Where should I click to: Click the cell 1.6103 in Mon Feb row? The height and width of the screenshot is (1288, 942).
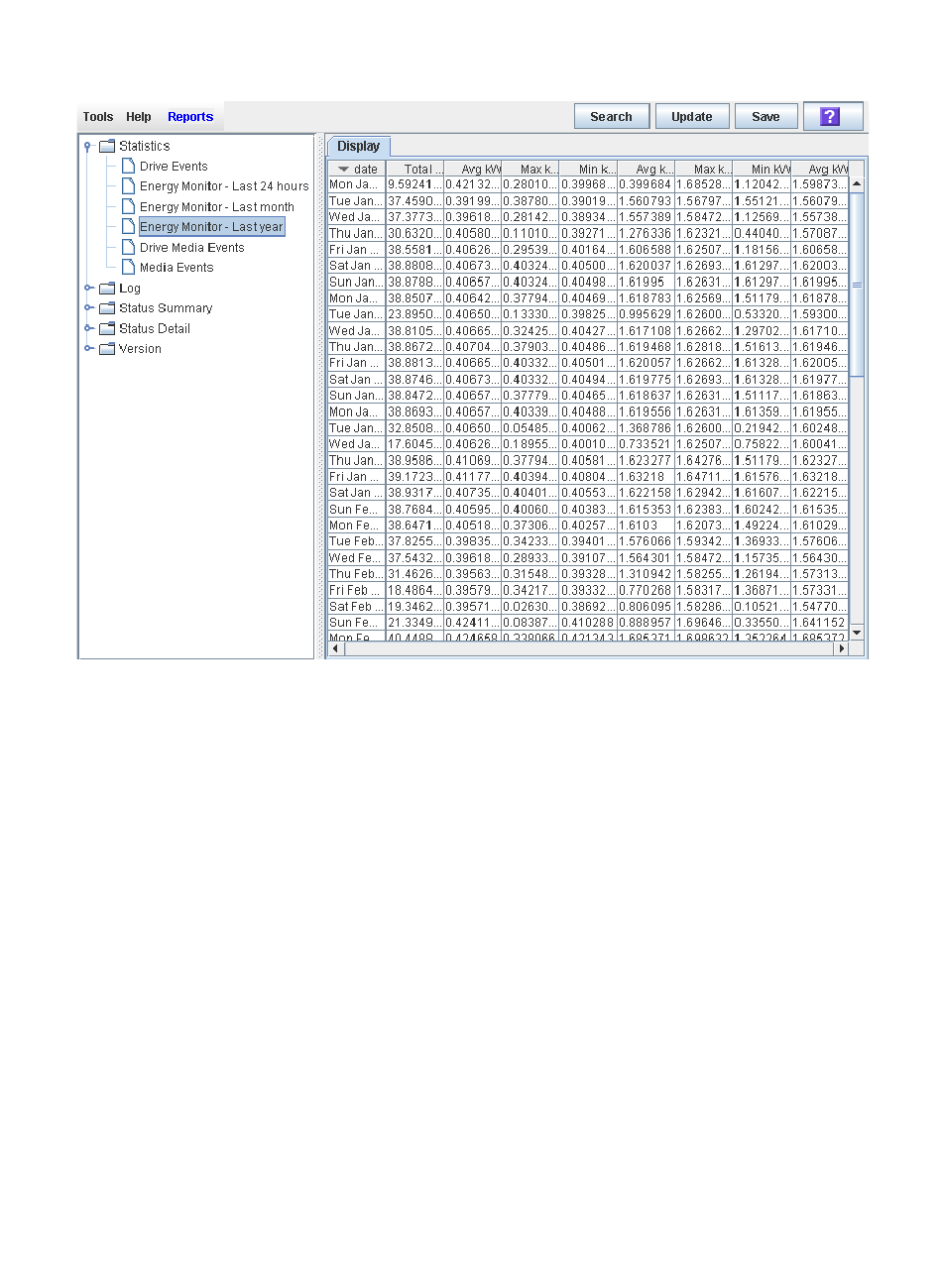click(647, 526)
